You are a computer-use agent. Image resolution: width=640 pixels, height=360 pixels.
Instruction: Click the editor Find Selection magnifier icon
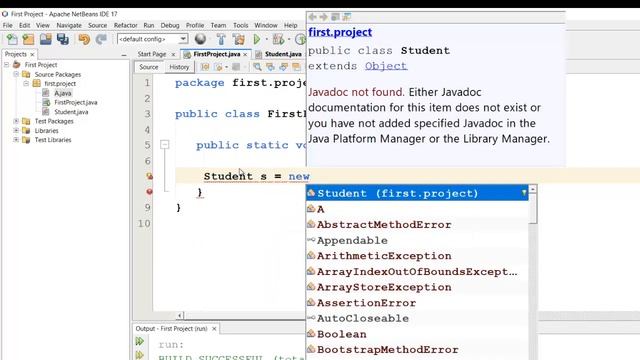pos(257,67)
